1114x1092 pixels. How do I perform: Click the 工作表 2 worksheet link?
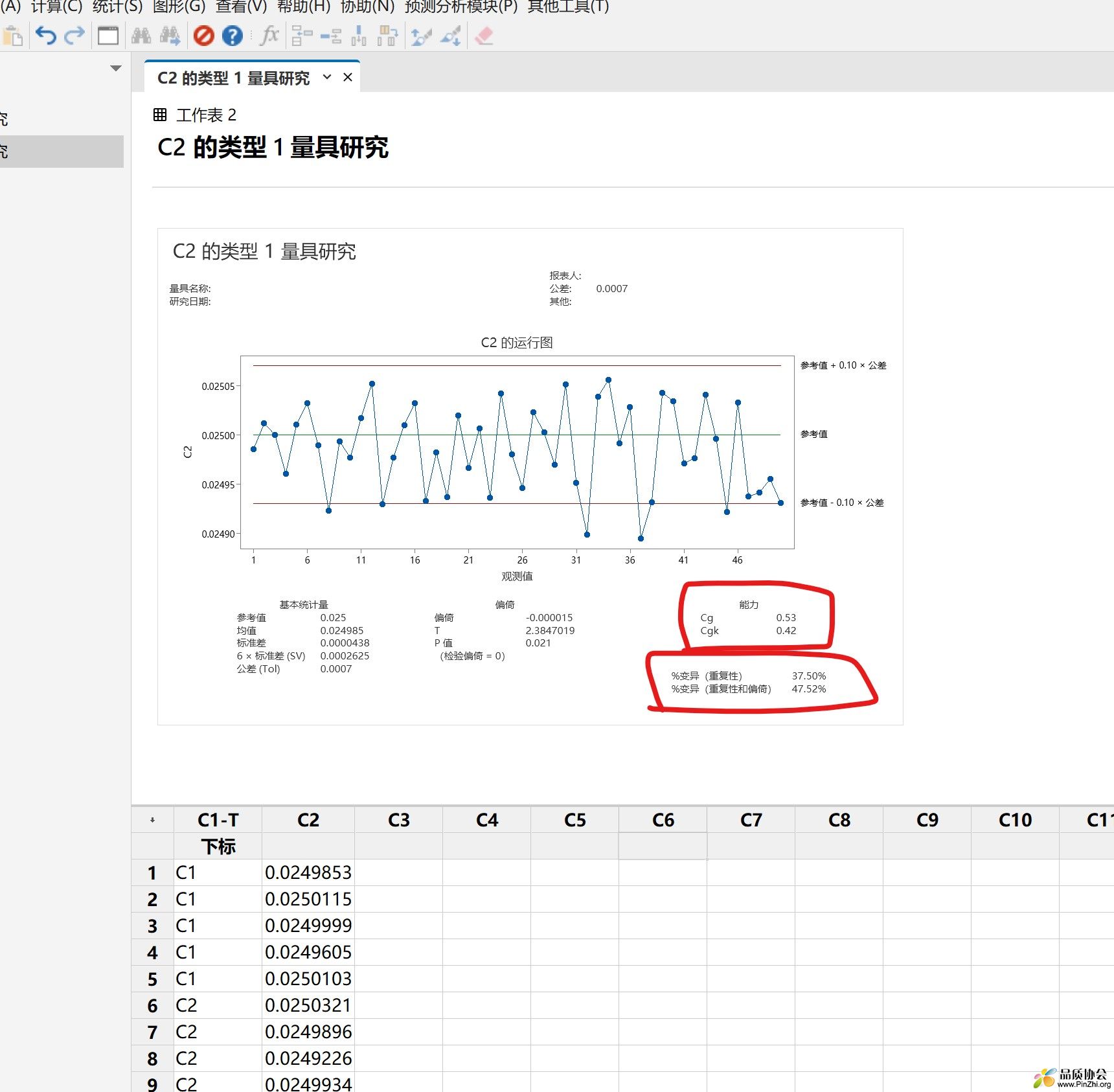tap(206, 115)
